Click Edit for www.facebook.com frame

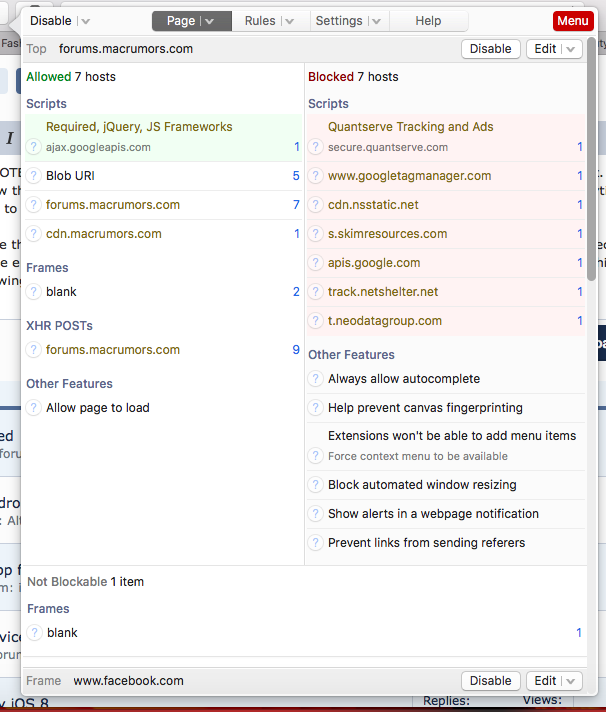point(545,681)
